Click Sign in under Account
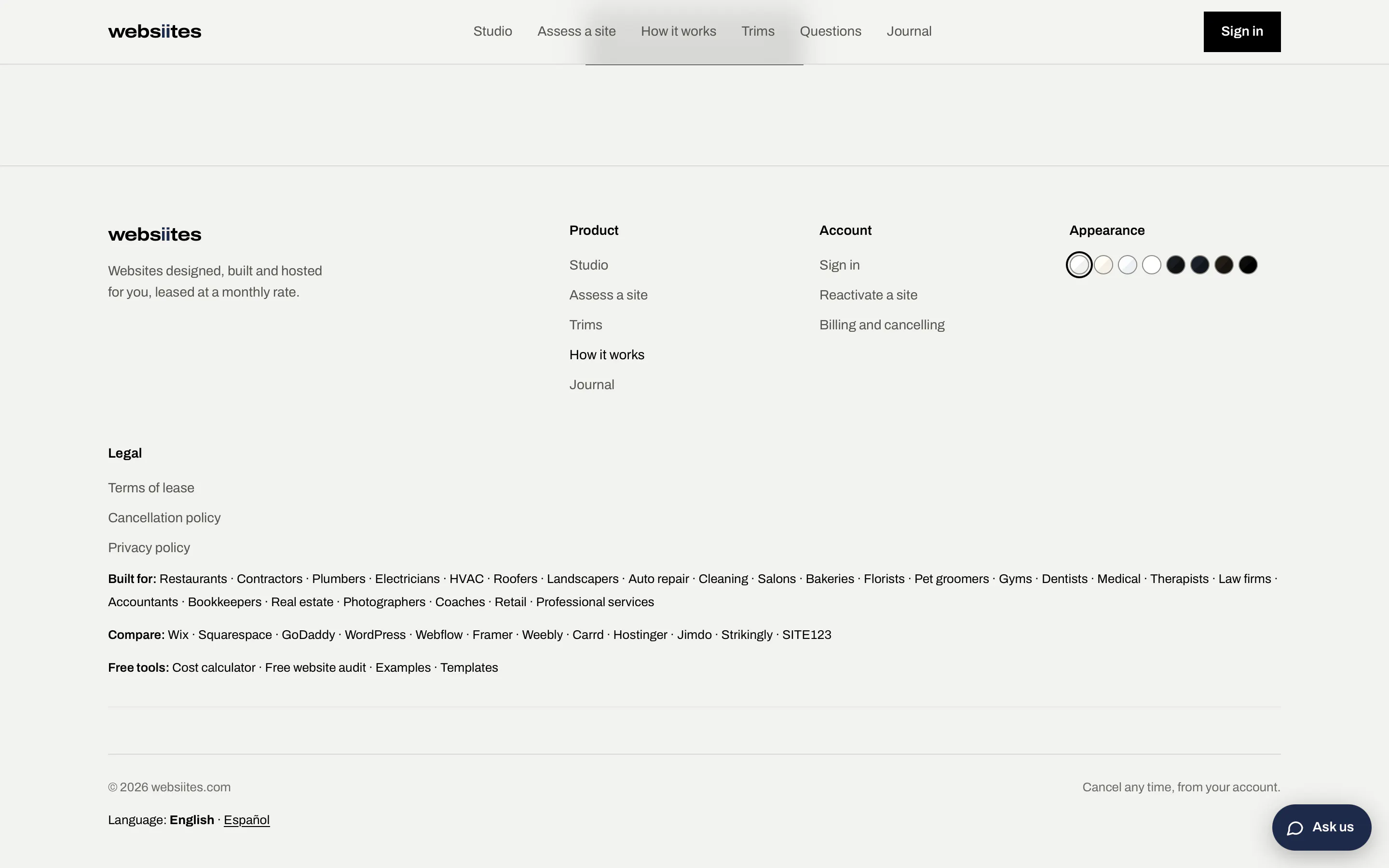Viewport: 1389px width, 868px height. (839, 265)
